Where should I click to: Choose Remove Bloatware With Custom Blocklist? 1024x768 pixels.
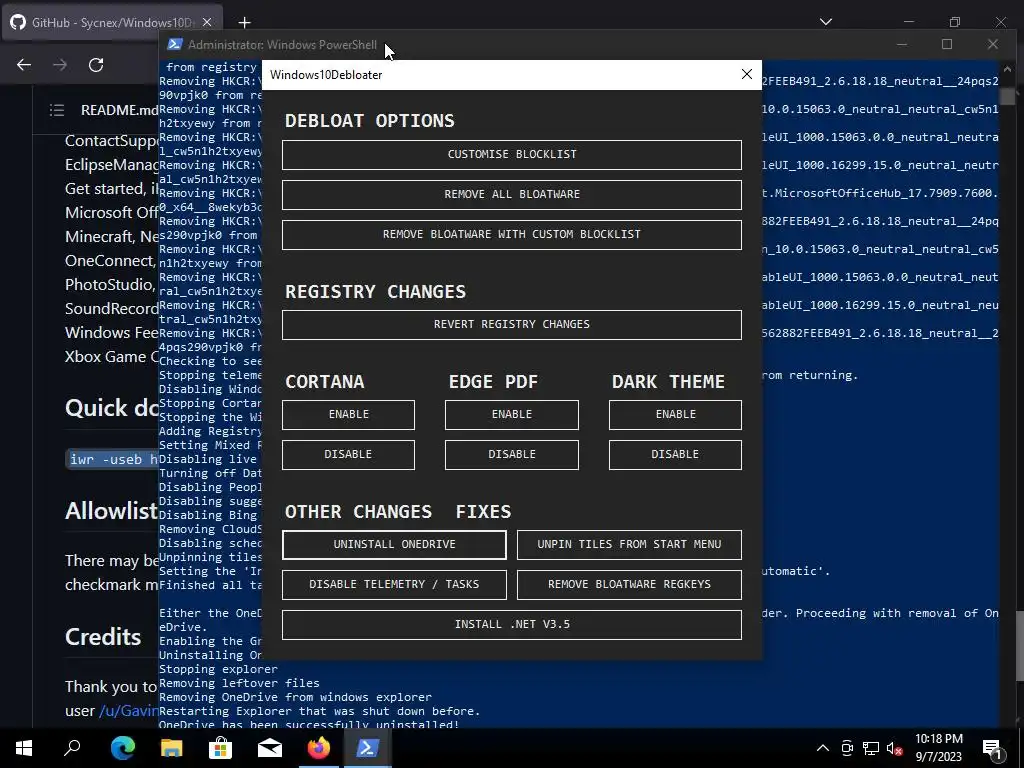(x=511, y=234)
